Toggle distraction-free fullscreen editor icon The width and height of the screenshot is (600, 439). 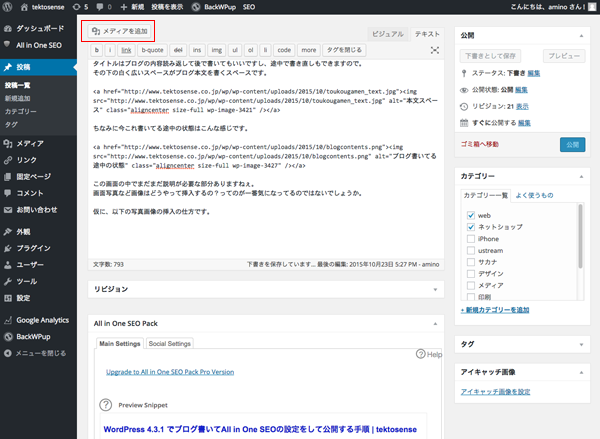(x=434, y=49)
